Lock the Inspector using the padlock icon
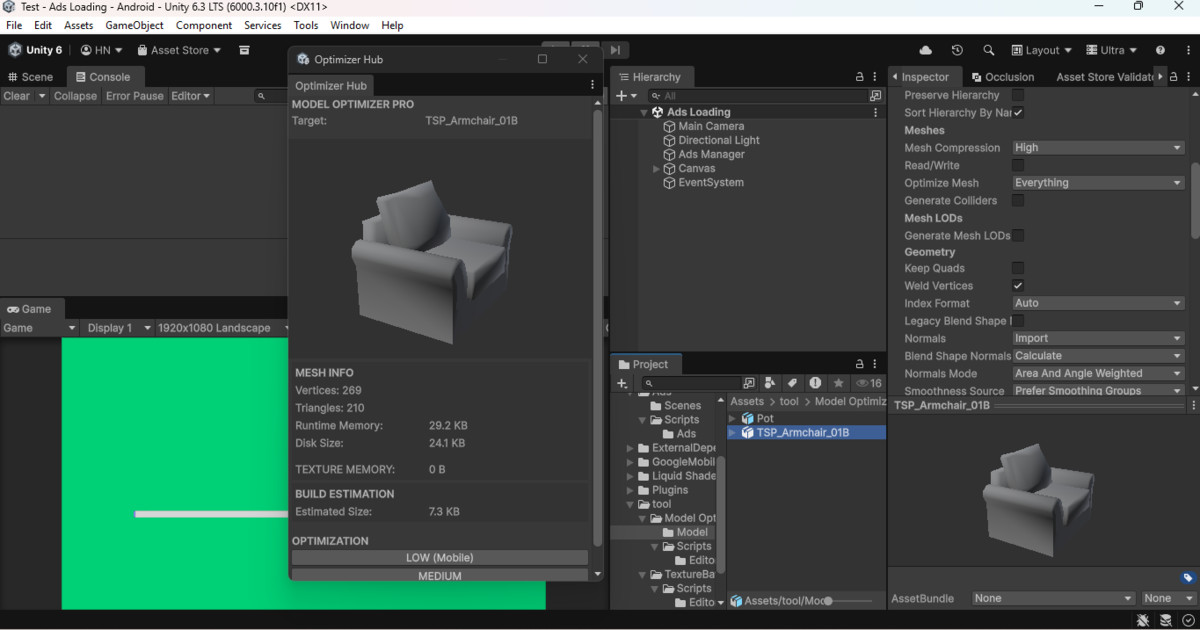Viewport: 1200px width, 630px height. pyautogui.click(x=1174, y=77)
